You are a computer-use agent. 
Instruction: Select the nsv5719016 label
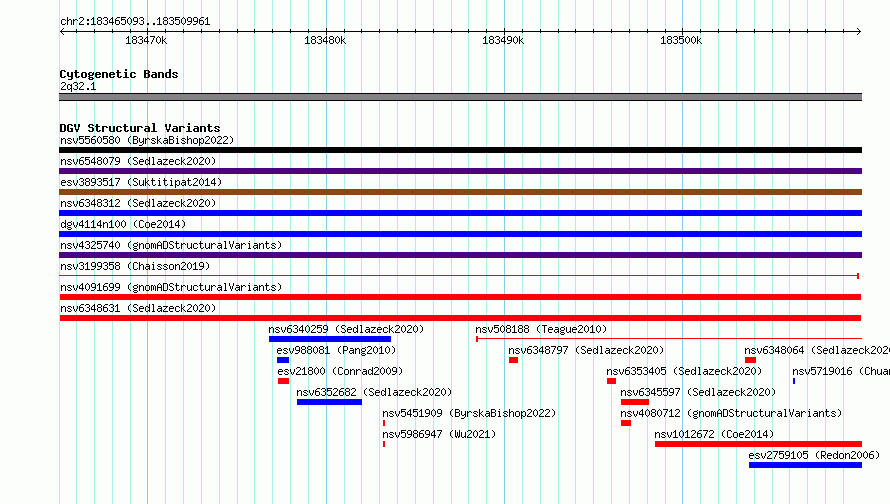click(841, 371)
